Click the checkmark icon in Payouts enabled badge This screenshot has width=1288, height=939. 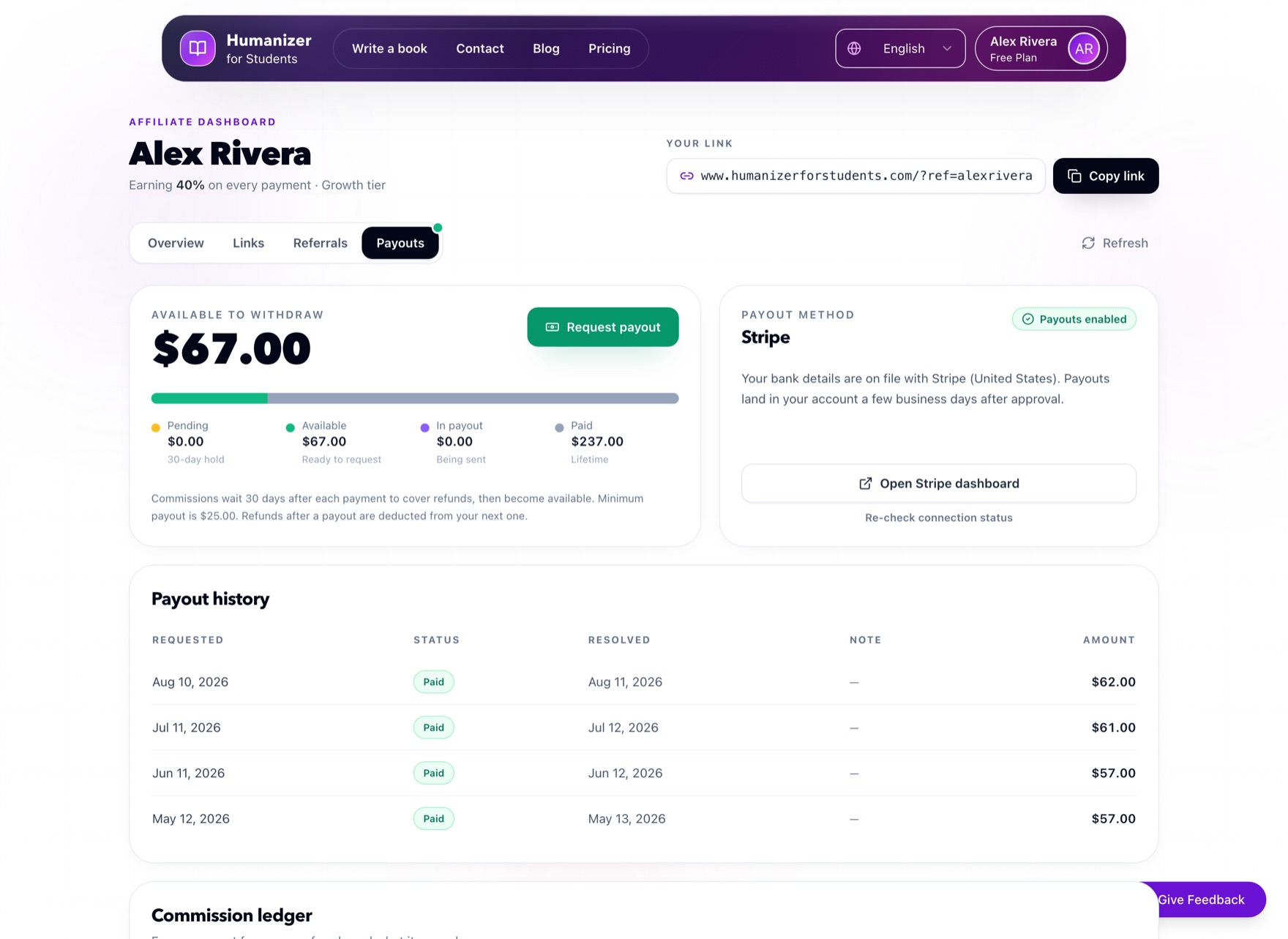[1027, 319]
